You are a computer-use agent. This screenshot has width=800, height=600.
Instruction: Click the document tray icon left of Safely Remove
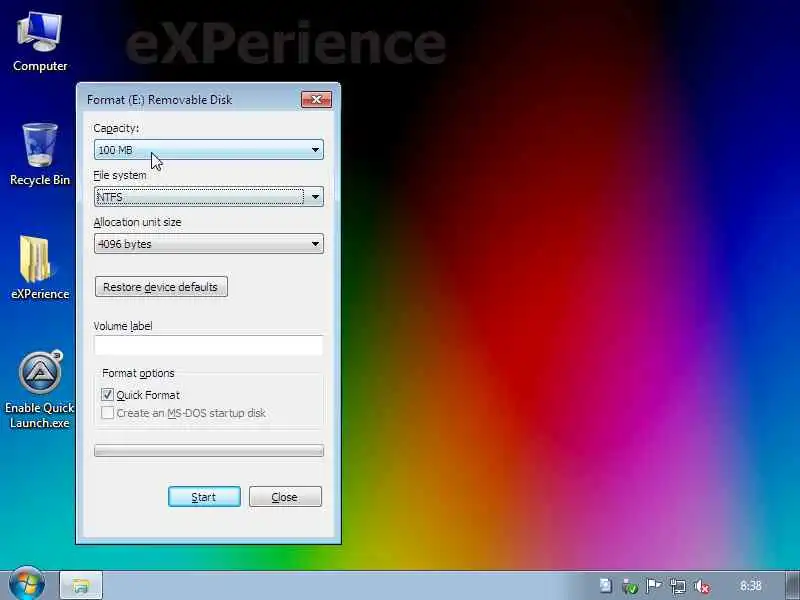[x=606, y=586]
